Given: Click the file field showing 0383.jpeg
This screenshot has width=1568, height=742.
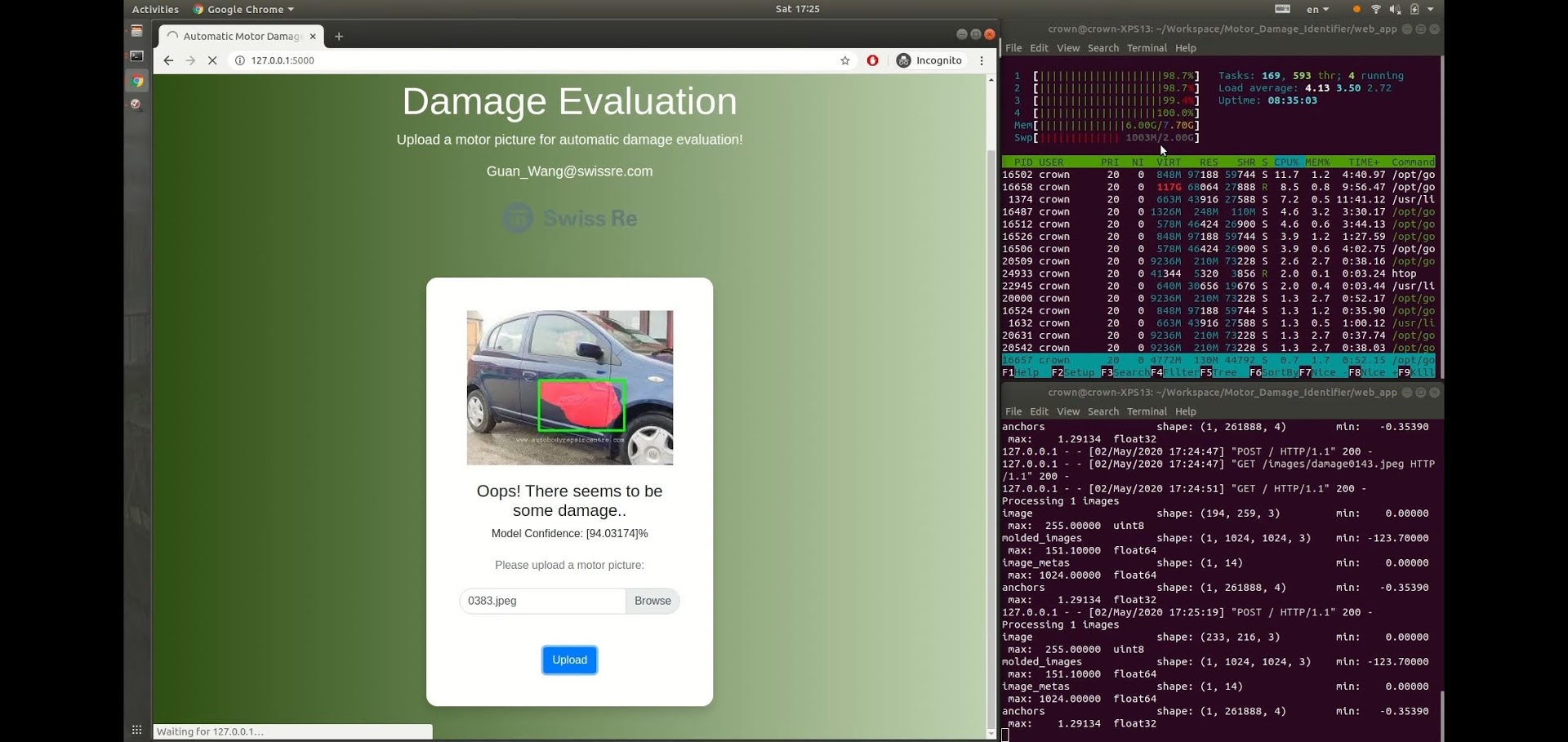Looking at the screenshot, I should pos(542,601).
